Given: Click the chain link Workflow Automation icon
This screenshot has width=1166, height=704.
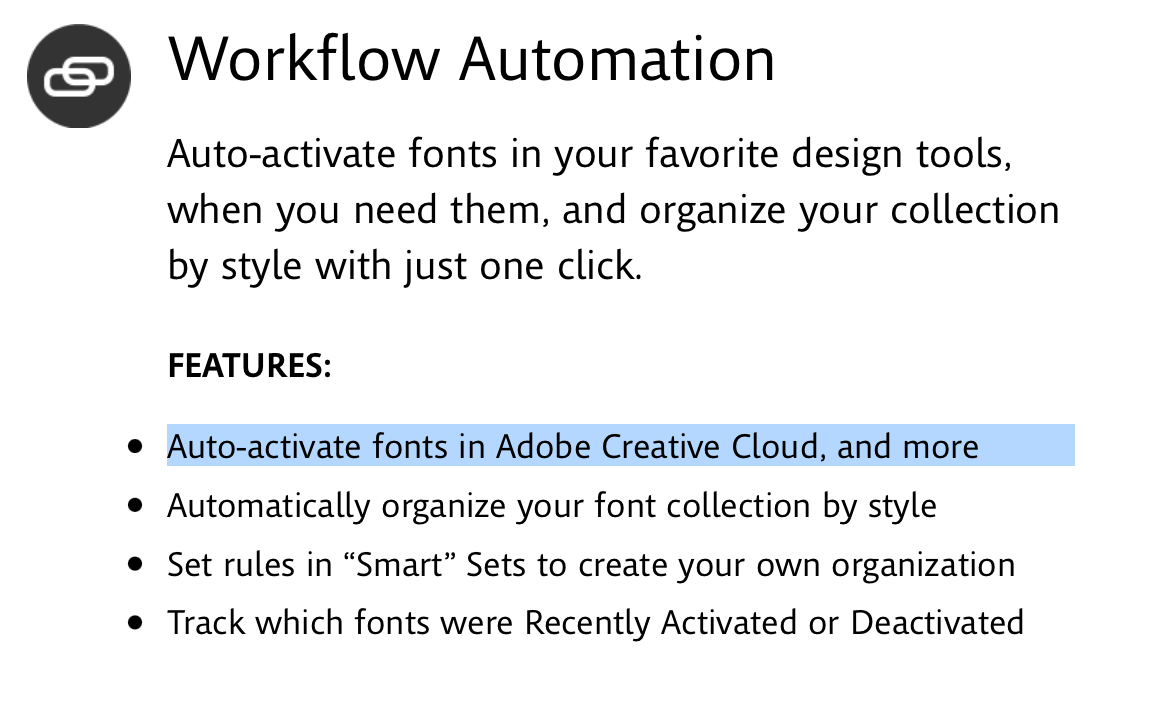Looking at the screenshot, I should (79, 76).
